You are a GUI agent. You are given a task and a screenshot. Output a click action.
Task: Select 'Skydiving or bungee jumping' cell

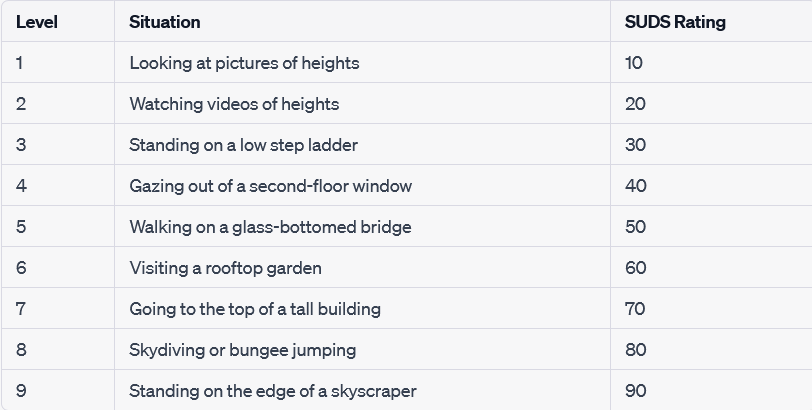242,350
